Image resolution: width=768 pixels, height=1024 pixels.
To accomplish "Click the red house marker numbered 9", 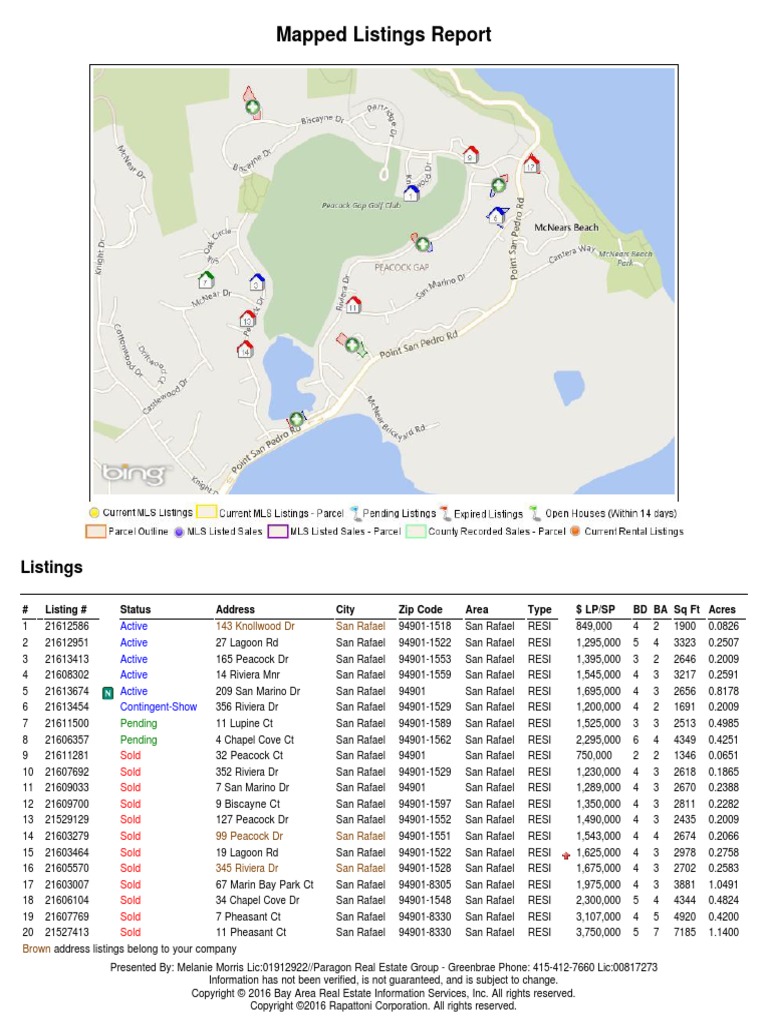I will tap(471, 155).
